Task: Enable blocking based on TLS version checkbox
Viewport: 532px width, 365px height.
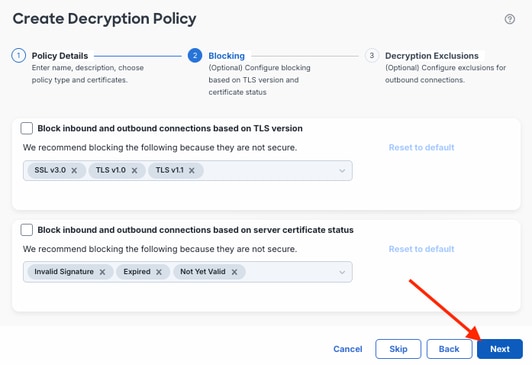Action: point(26,128)
